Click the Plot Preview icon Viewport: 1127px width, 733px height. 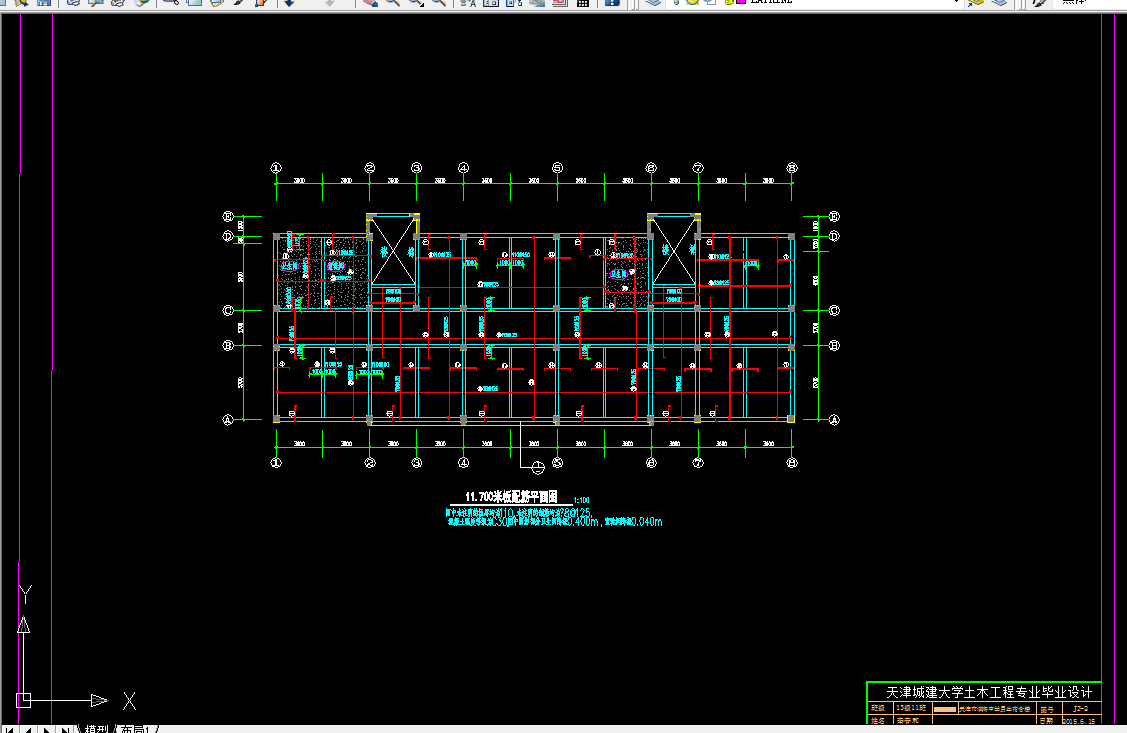pos(96,3)
